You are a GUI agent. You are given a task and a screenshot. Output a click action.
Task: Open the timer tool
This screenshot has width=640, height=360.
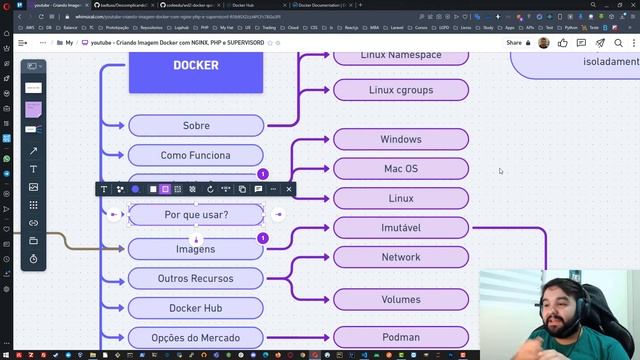click(33, 259)
